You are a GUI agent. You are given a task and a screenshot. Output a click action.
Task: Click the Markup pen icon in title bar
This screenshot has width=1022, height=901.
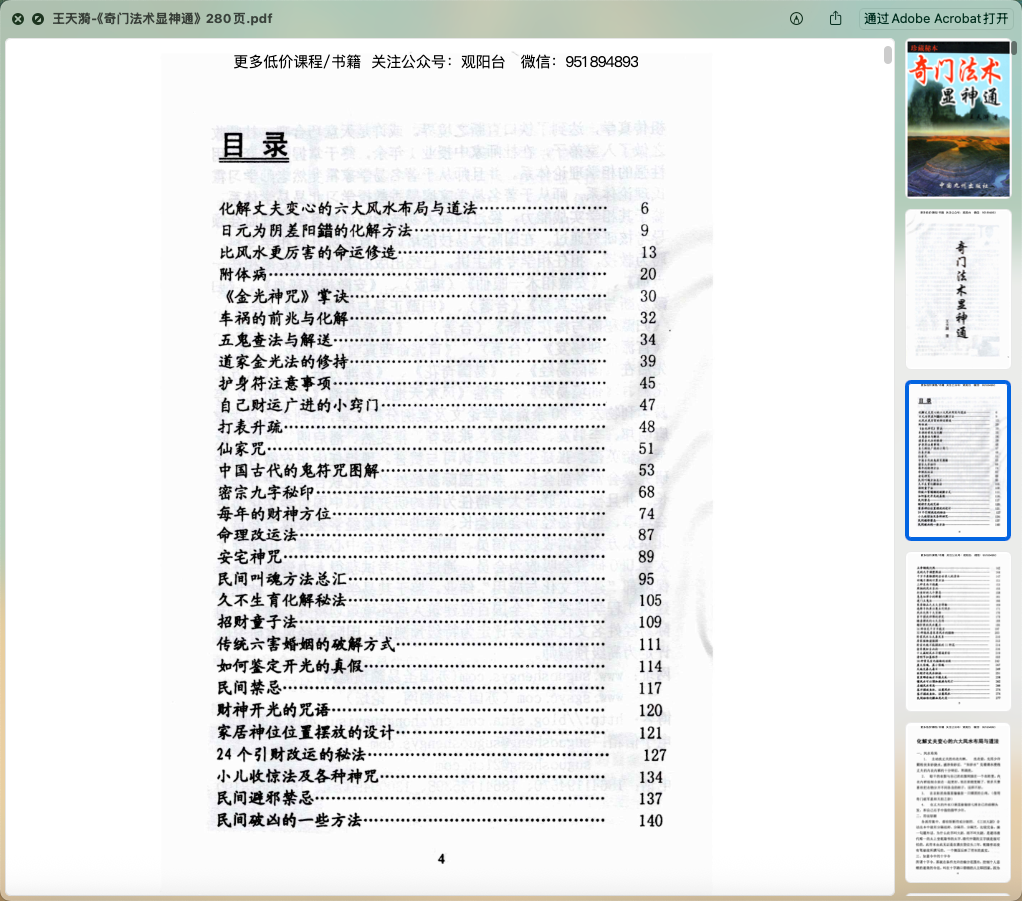pos(797,19)
